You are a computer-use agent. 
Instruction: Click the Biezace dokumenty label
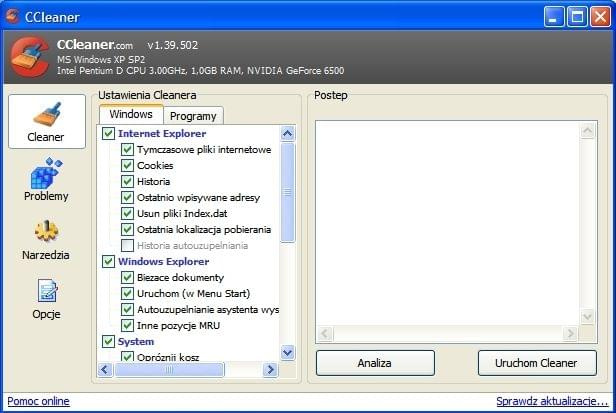click(180, 278)
